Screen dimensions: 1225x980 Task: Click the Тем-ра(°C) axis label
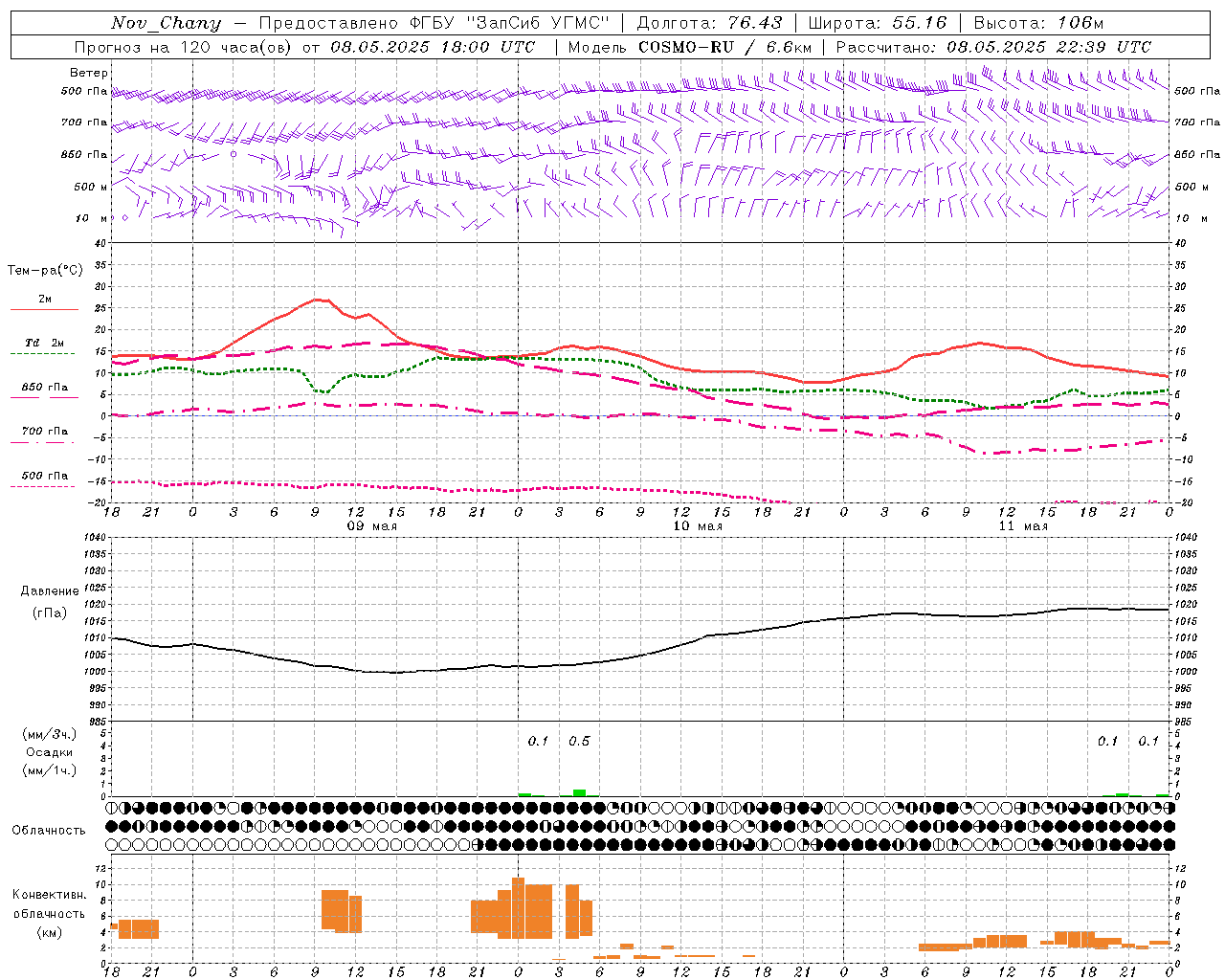click(45, 271)
